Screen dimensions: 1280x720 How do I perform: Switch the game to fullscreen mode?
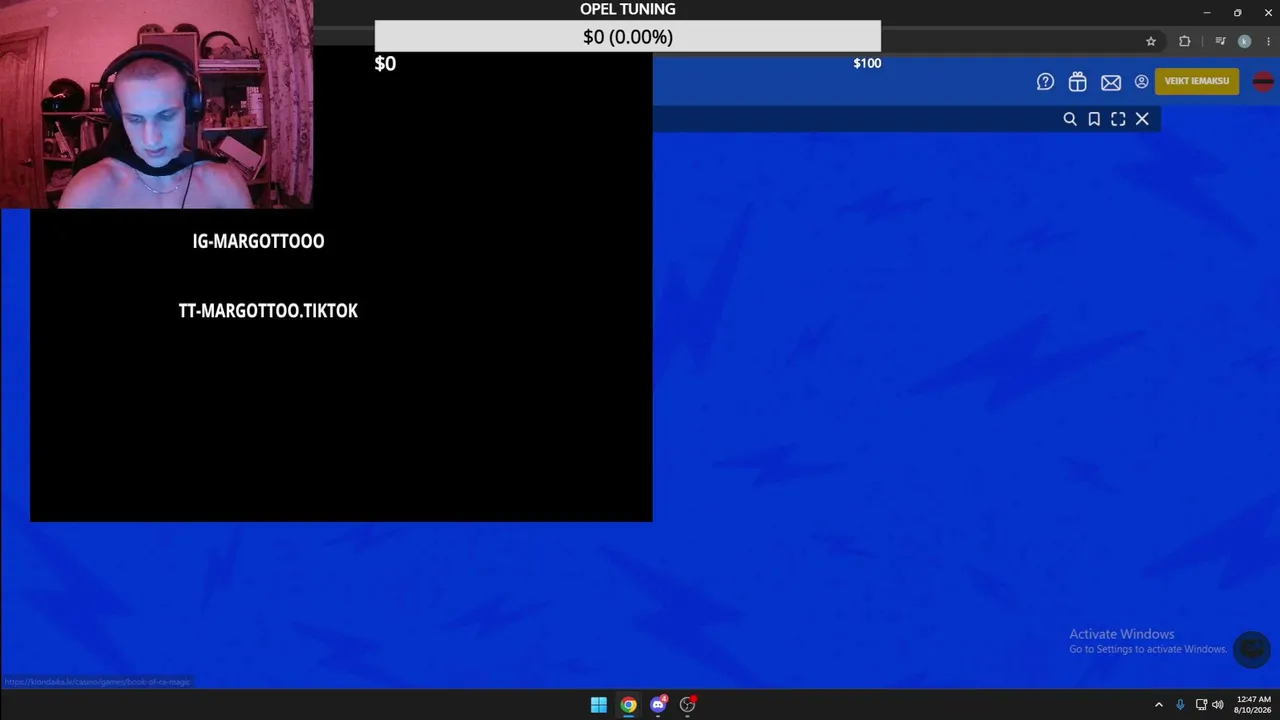[1118, 119]
